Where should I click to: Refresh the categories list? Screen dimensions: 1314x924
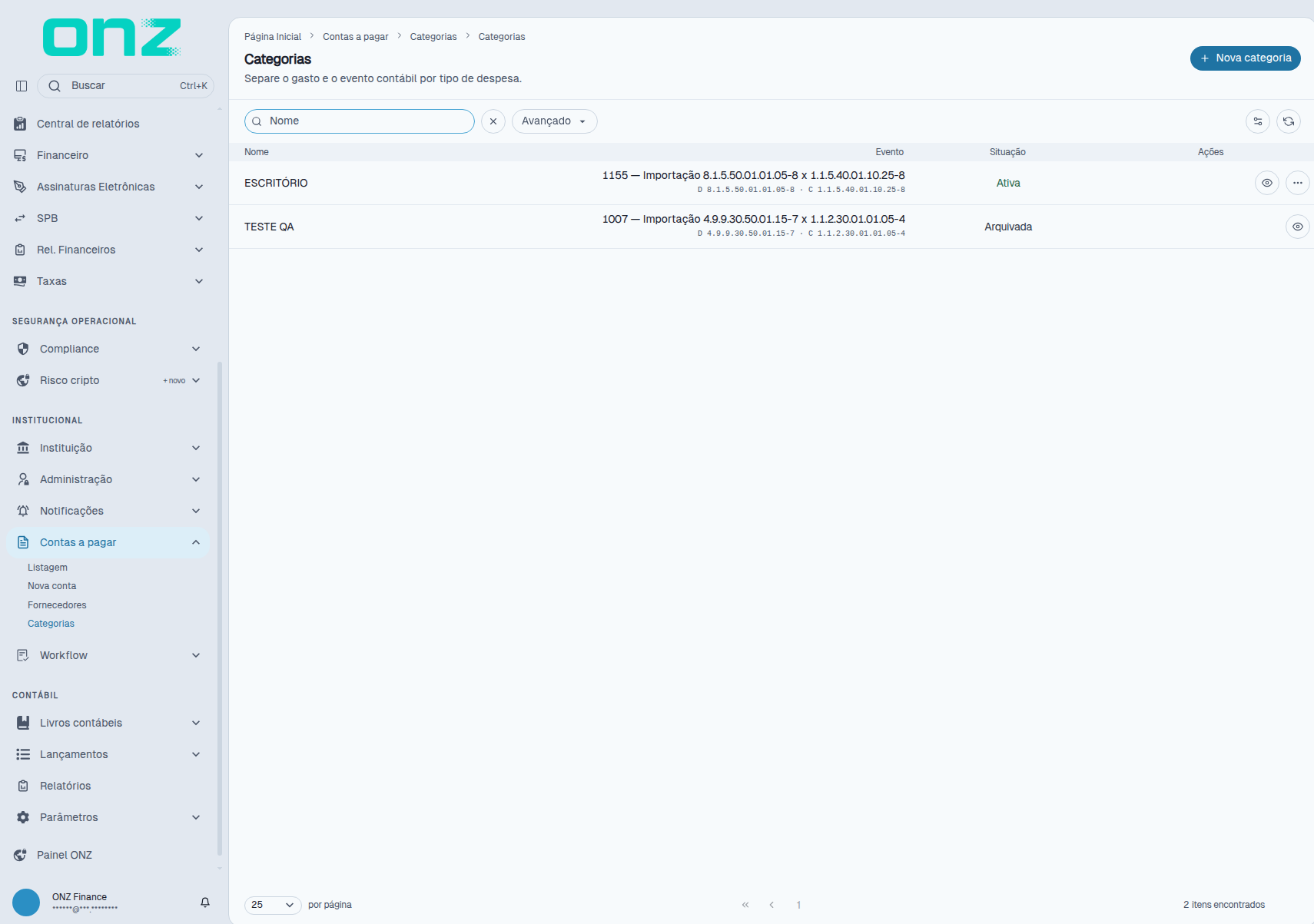pos(1289,121)
